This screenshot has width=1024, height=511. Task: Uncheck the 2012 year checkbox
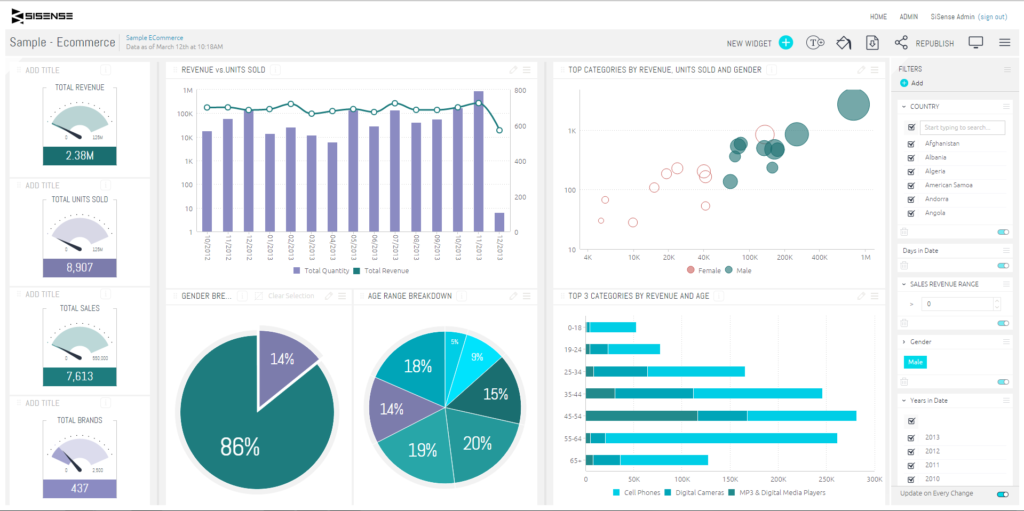pos(911,451)
